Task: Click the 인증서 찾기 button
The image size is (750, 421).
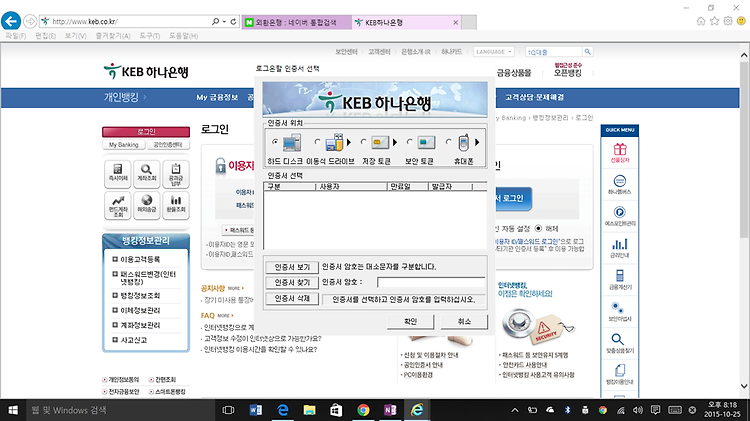Action: [292, 283]
